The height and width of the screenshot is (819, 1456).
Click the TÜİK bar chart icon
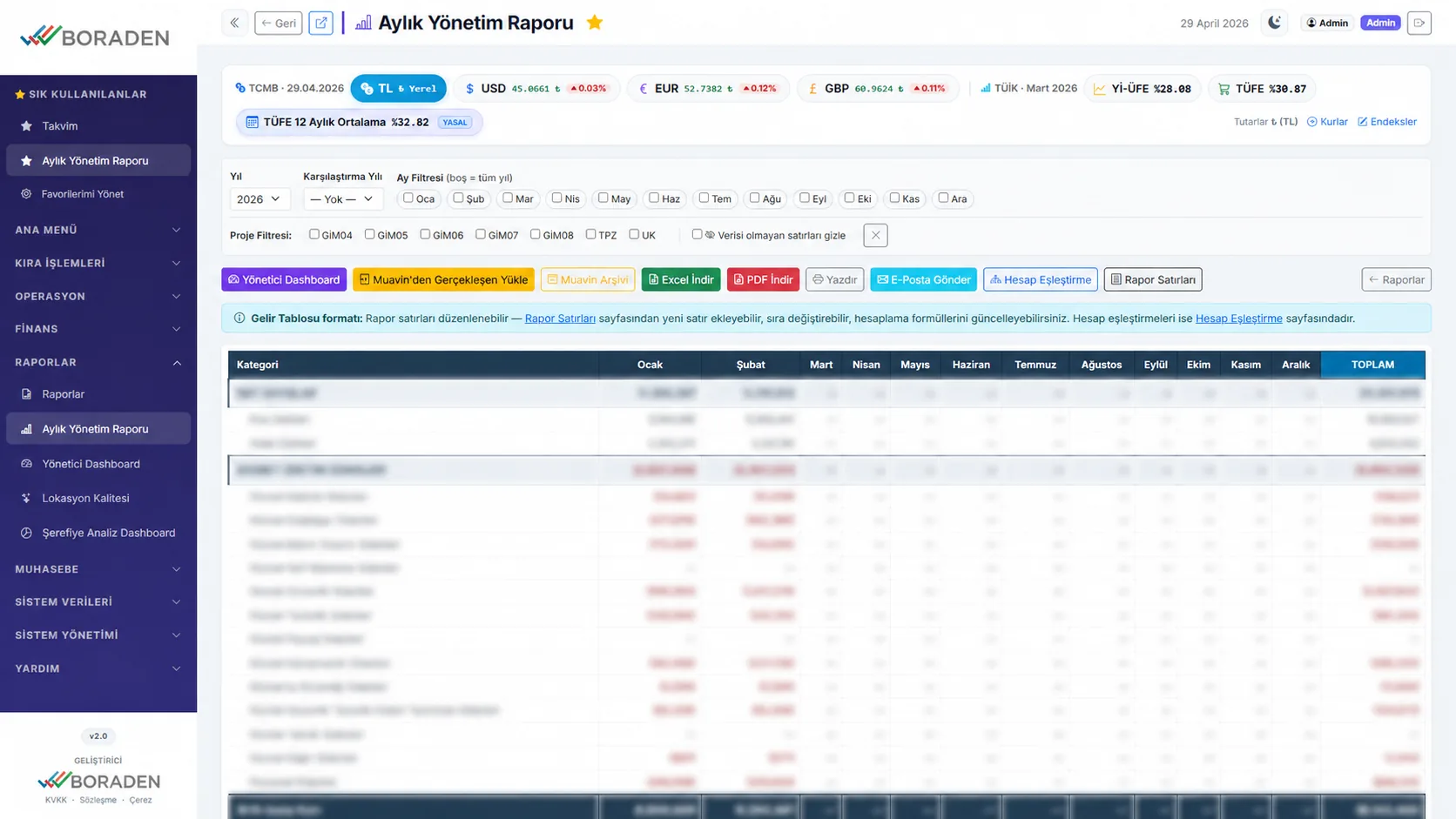(x=986, y=88)
